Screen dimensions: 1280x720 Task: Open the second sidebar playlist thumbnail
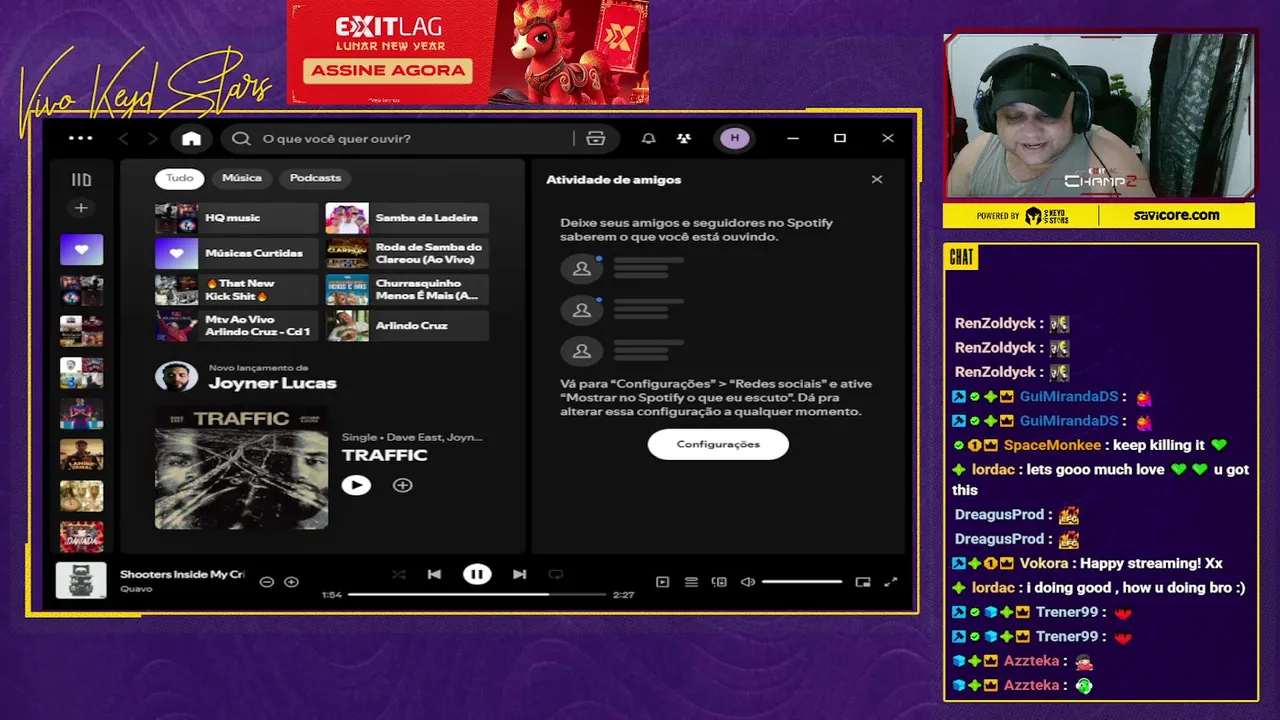[81, 290]
